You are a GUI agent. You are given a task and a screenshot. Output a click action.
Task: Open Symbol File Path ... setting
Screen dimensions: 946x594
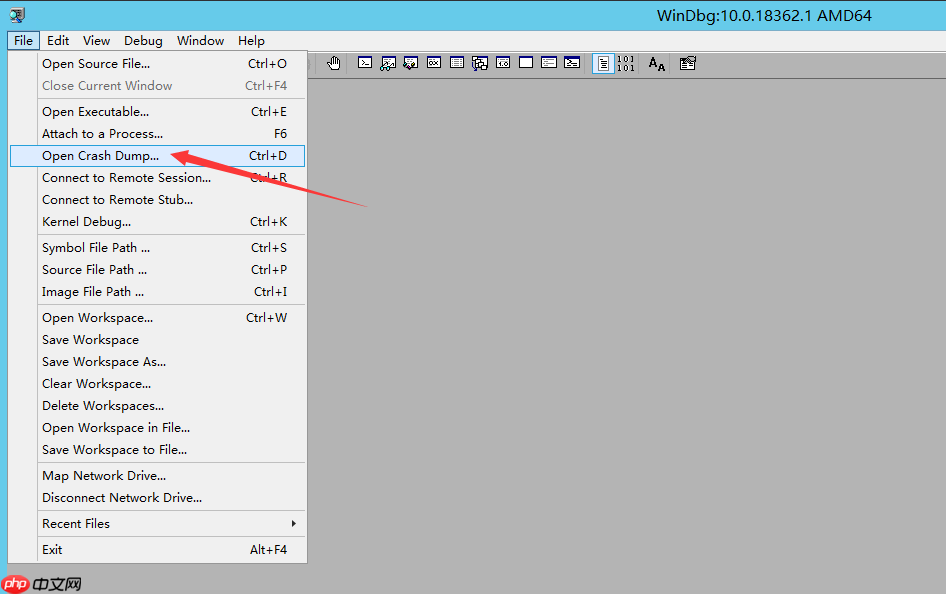click(x=157, y=248)
